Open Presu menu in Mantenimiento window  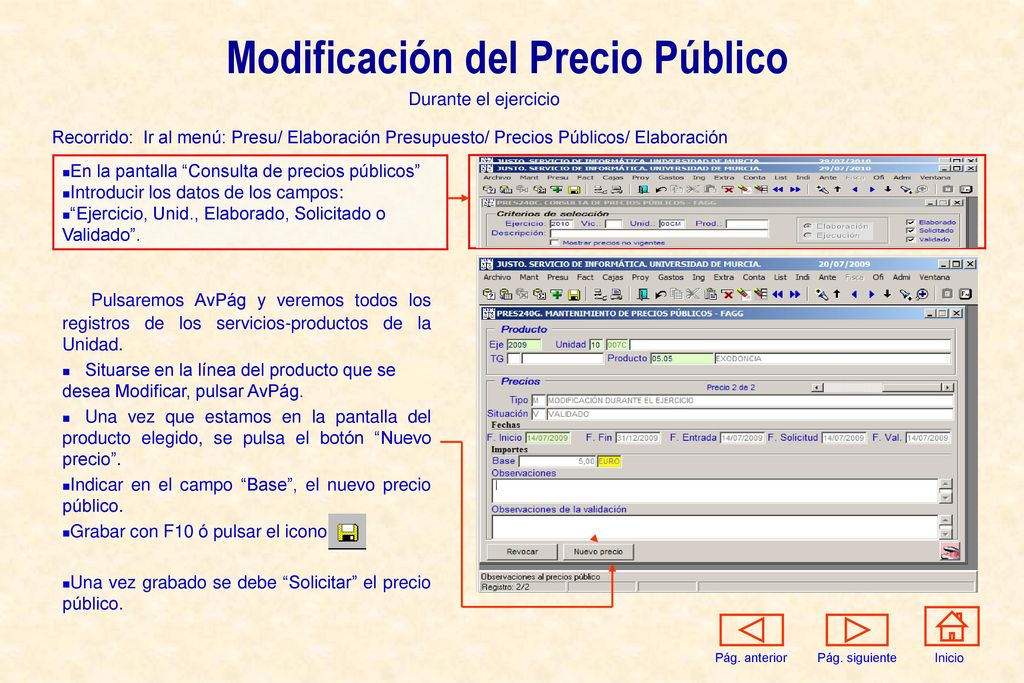coord(557,277)
